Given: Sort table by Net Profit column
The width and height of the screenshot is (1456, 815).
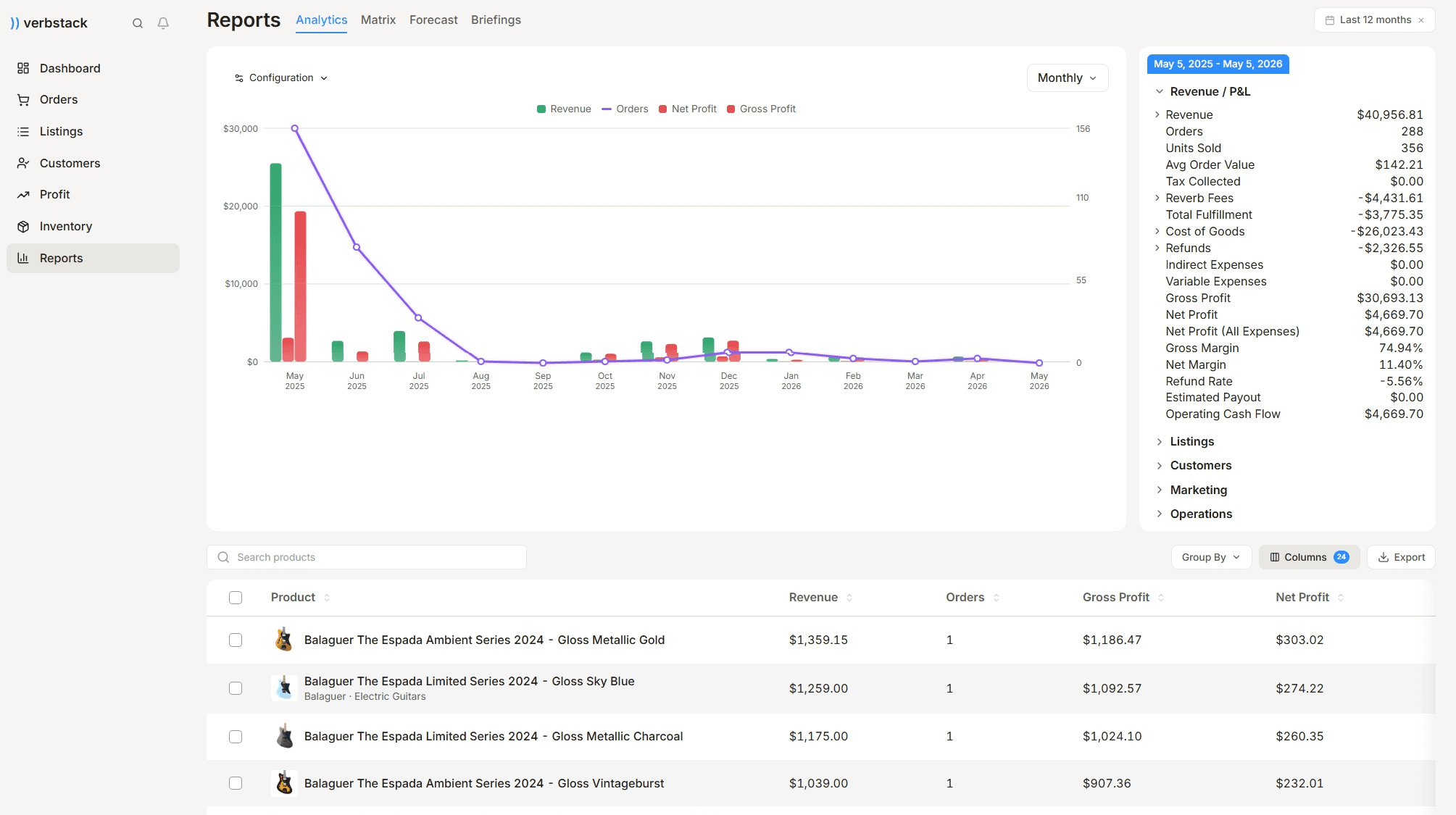Looking at the screenshot, I should 1310,598.
